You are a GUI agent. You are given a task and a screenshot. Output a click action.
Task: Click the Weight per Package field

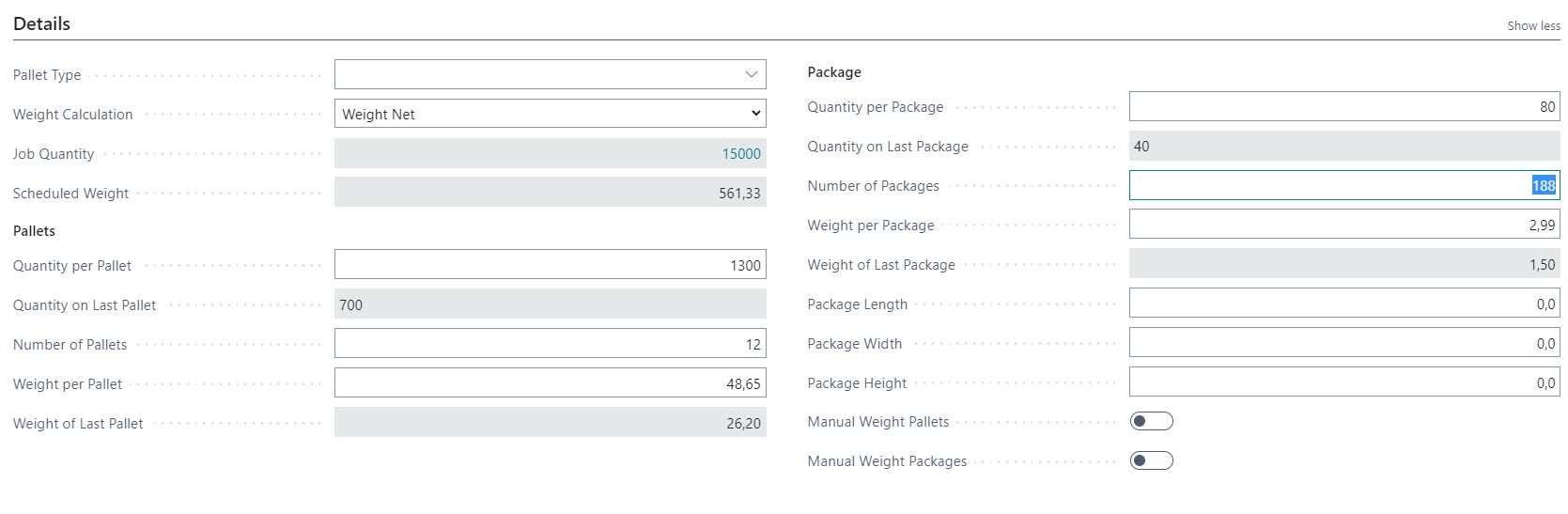[x=1344, y=225]
